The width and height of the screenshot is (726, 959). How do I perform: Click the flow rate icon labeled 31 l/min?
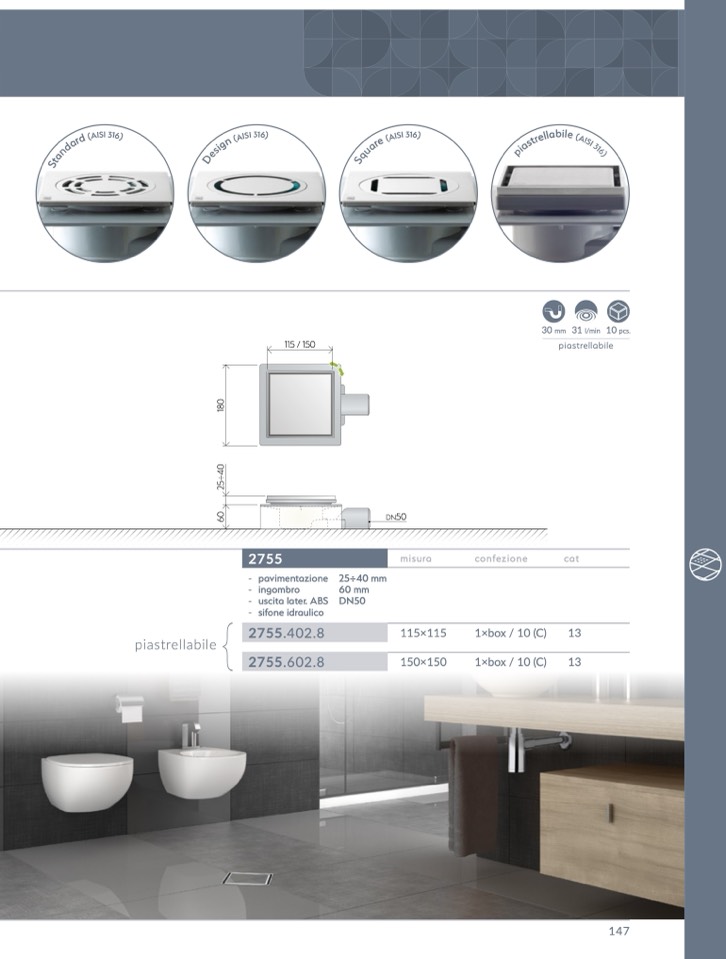pos(585,311)
